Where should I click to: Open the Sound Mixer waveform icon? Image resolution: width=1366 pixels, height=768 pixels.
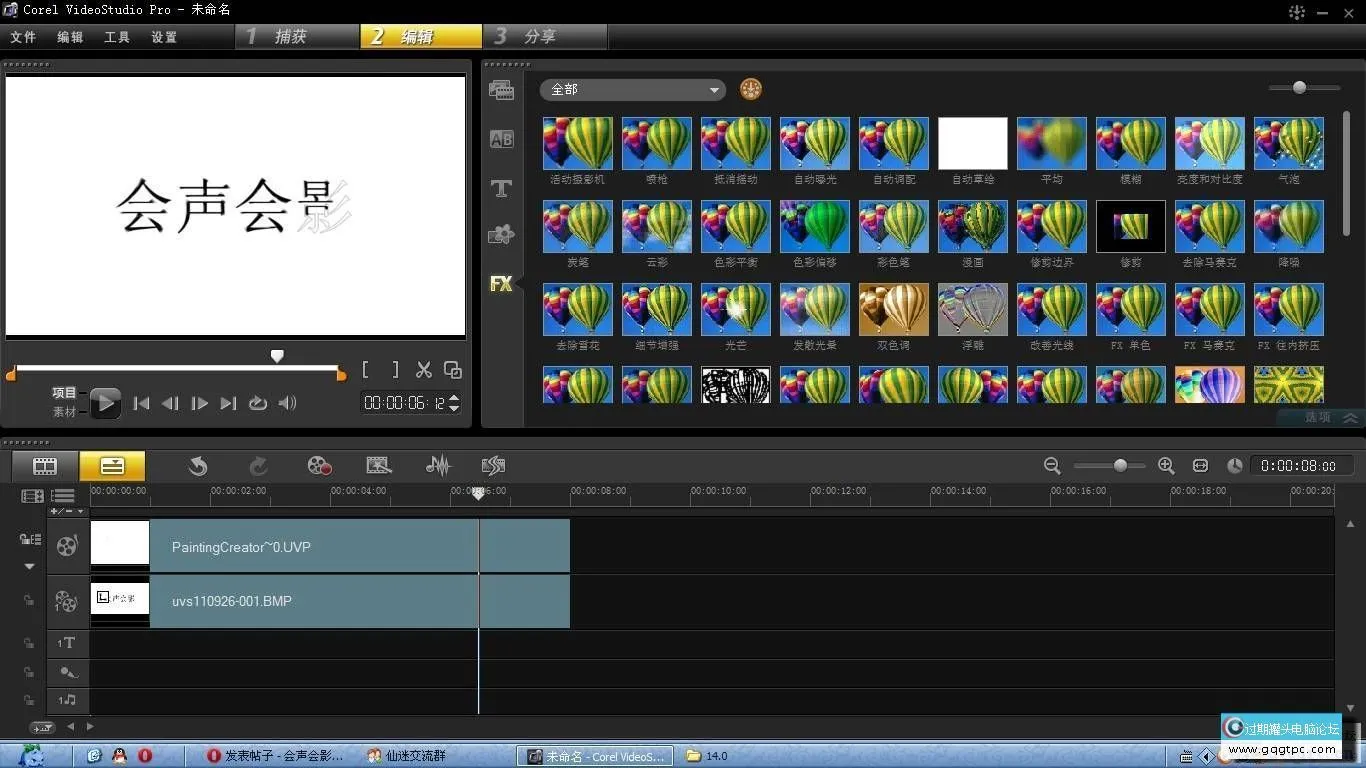point(438,465)
